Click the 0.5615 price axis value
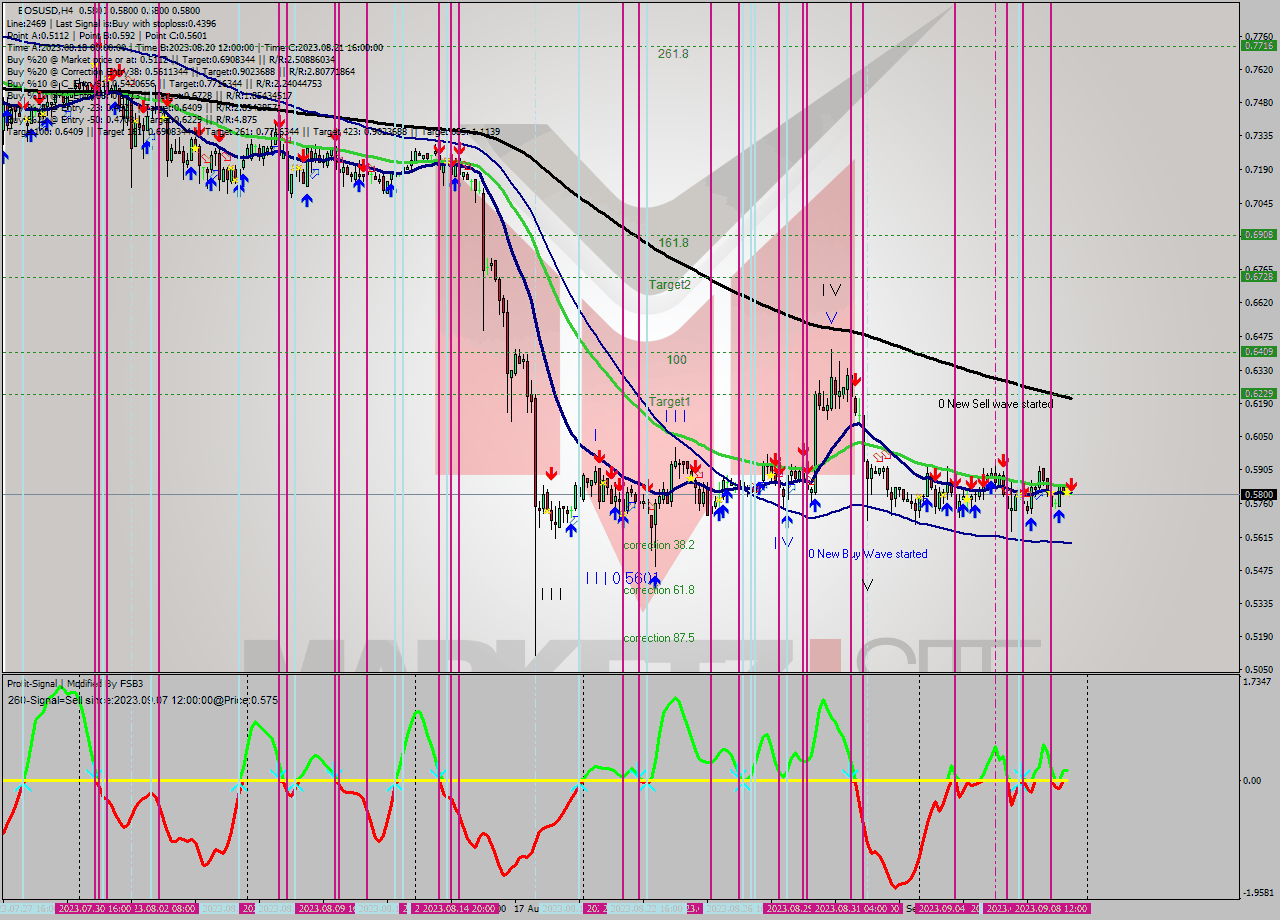1280x920 pixels. (x=1258, y=537)
